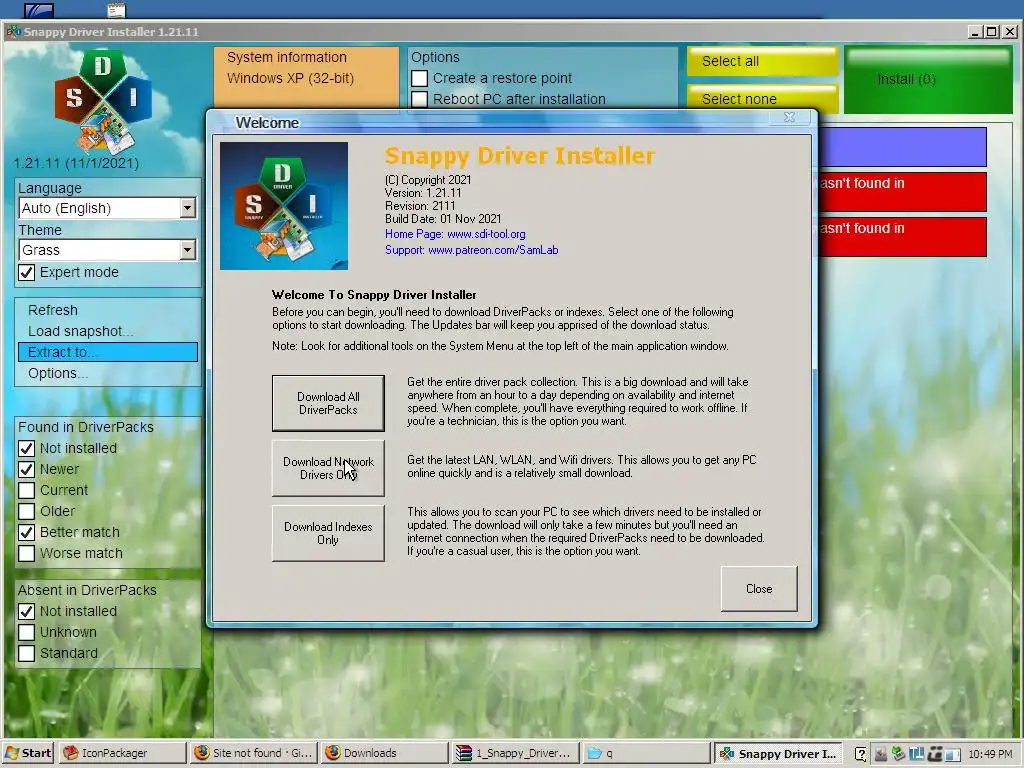Click the yellow Select all button
The height and width of the screenshot is (768, 1024).
coord(762,61)
